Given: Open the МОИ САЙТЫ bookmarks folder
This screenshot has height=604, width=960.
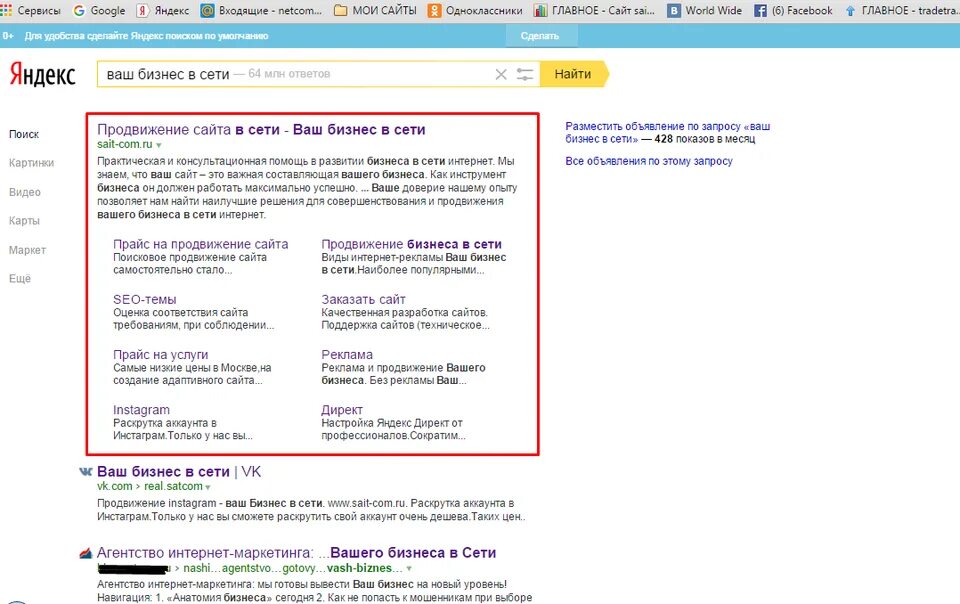Looking at the screenshot, I should click(x=375, y=10).
